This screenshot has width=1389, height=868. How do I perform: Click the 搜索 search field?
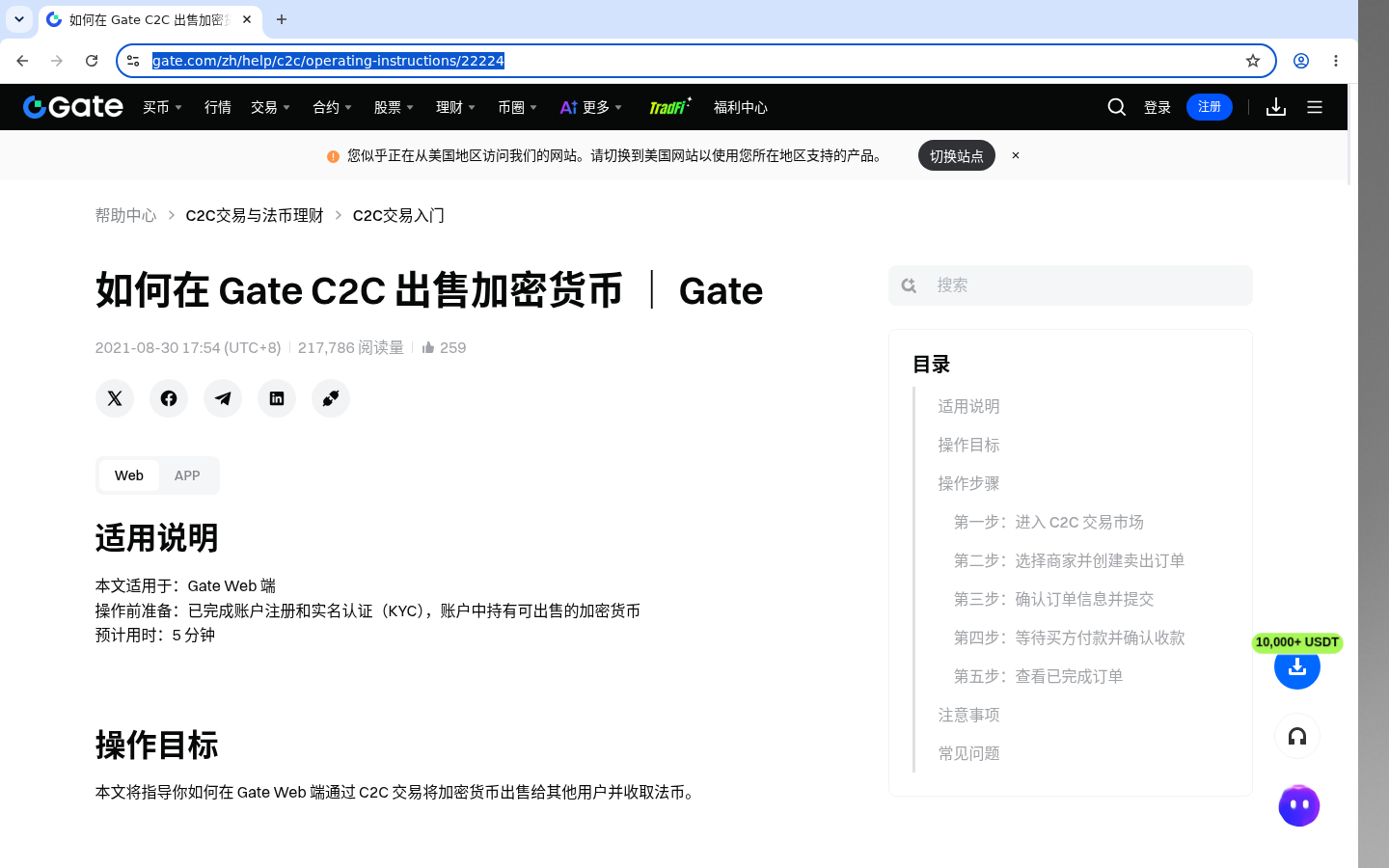[1071, 285]
